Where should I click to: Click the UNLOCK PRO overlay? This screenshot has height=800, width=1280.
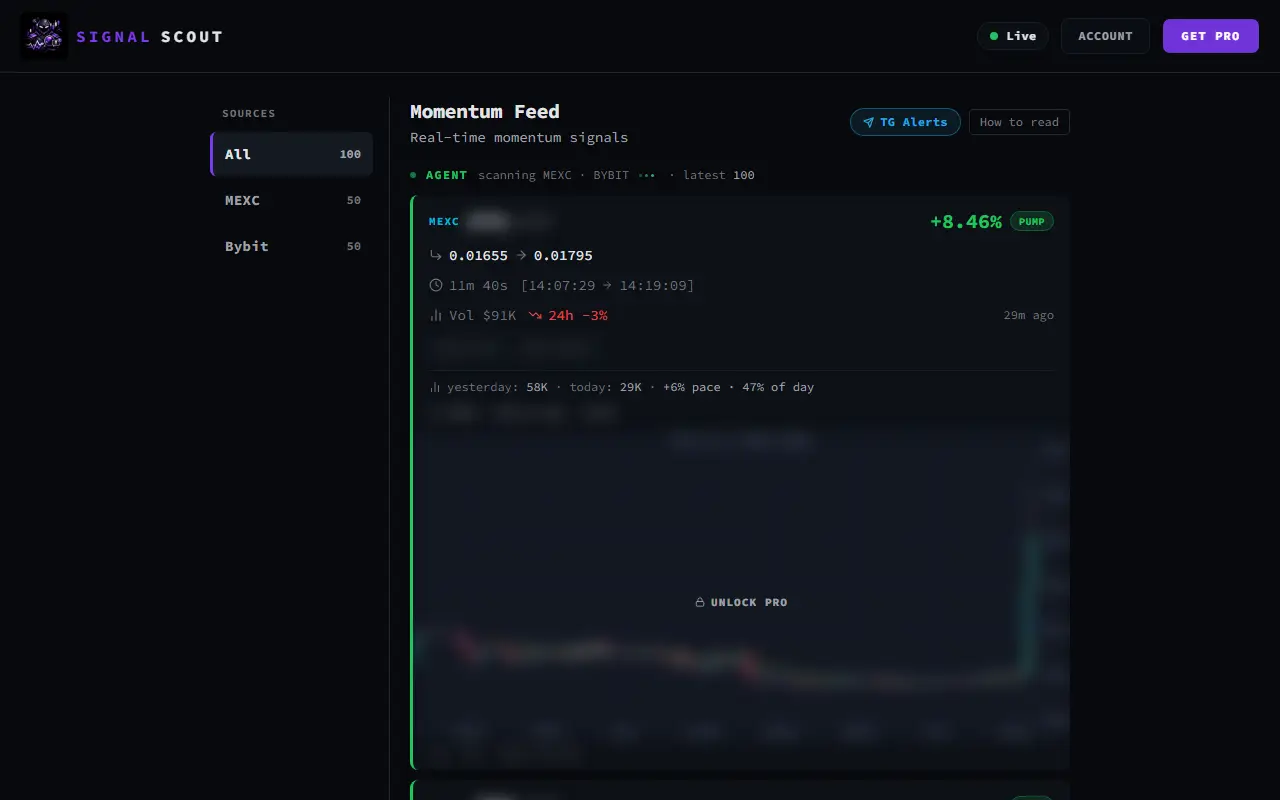pos(741,602)
